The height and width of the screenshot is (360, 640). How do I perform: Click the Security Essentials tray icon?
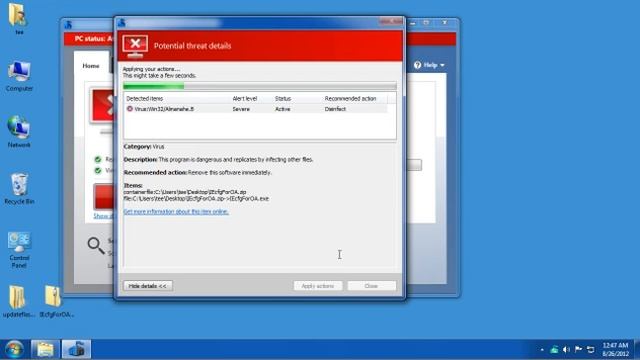(554, 349)
